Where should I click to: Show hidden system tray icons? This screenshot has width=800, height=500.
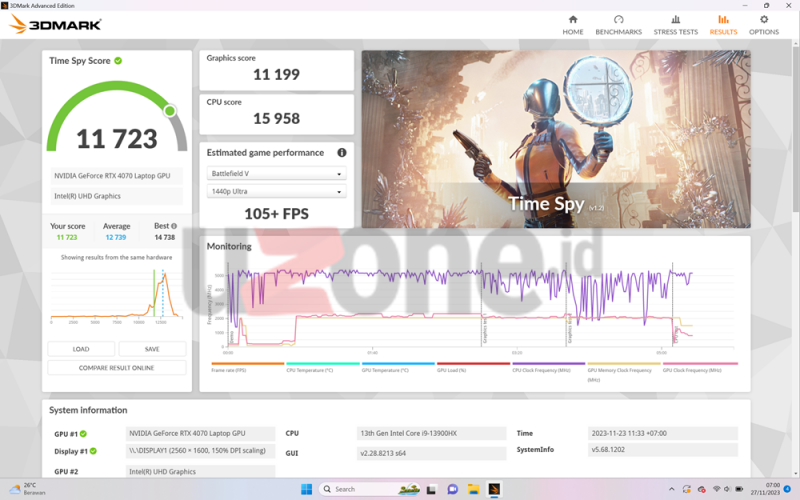tap(671, 489)
